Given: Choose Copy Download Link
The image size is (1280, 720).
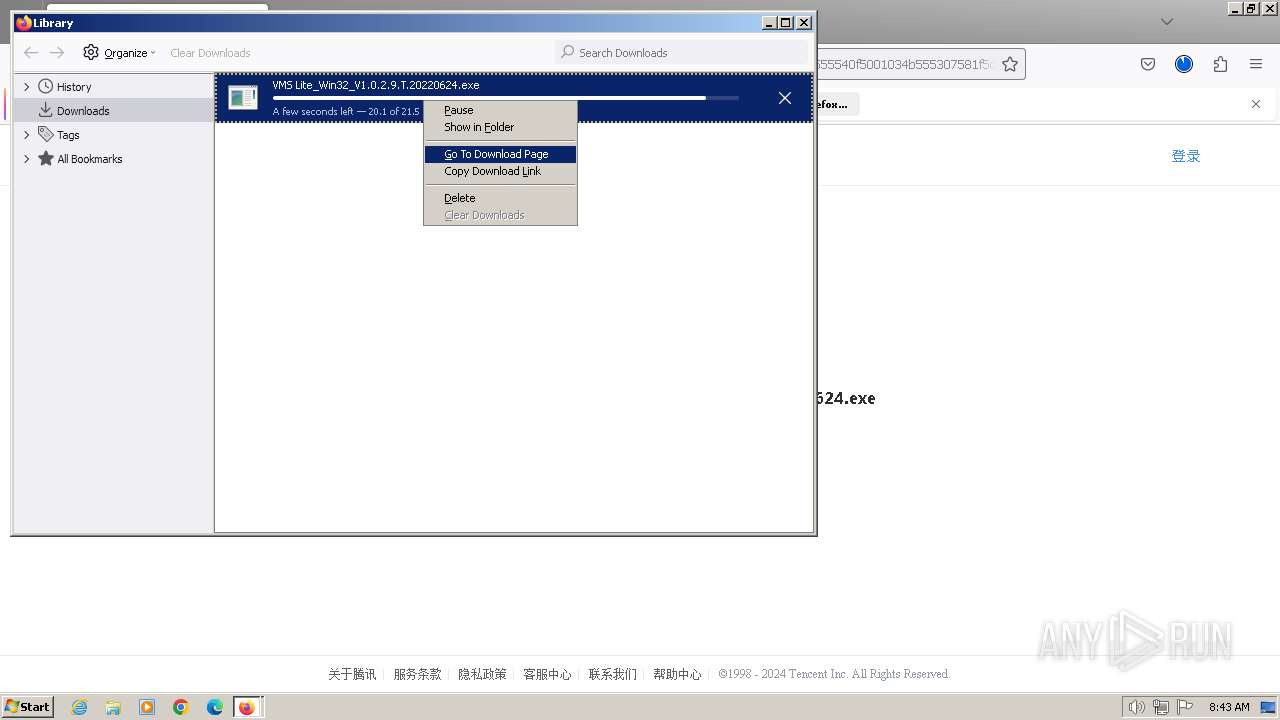Looking at the screenshot, I should pyautogui.click(x=500, y=171).
